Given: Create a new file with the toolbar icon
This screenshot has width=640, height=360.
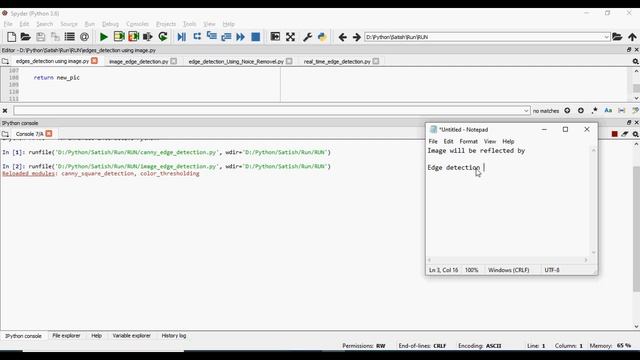Looking at the screenshot, I should pos(11,37).
